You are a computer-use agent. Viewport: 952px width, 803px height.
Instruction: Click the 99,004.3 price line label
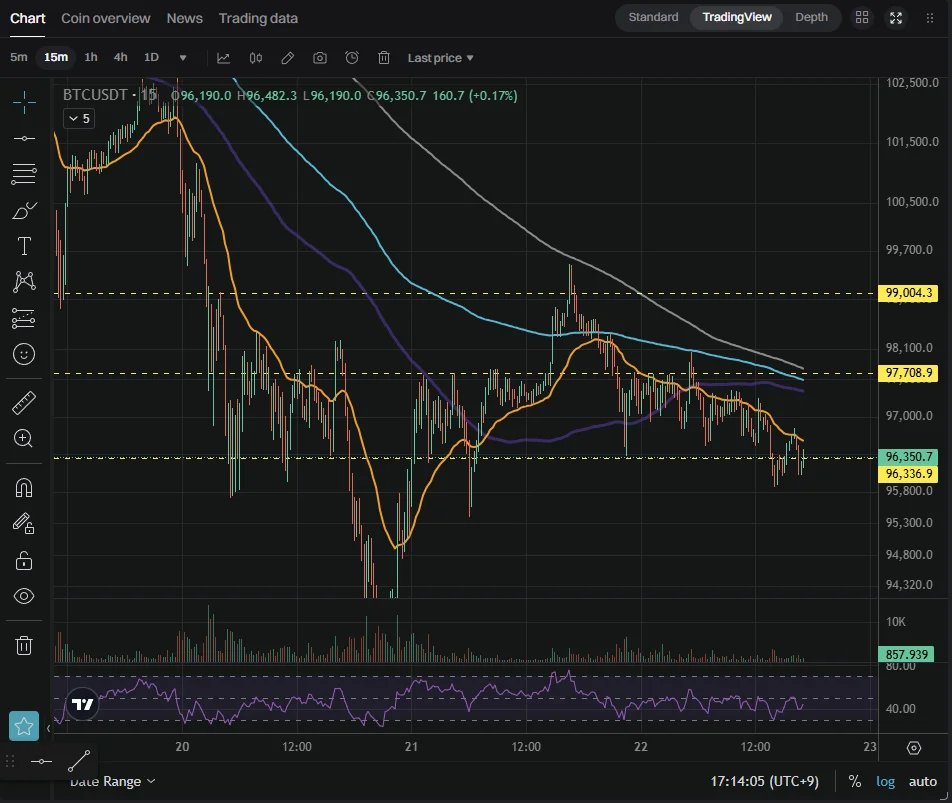[x=908, y=293]
